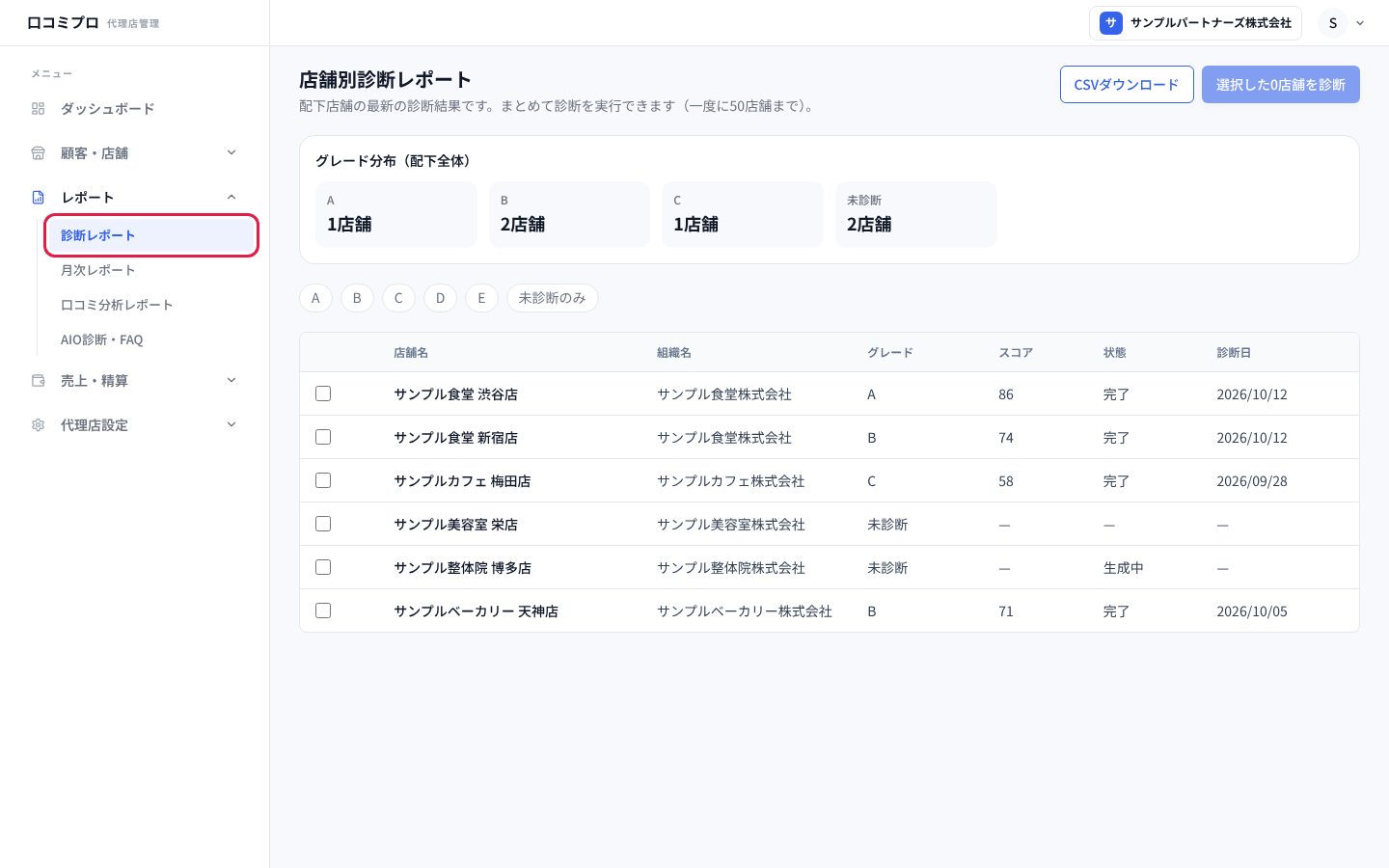Click the 未診断 2店舗 summary card

click(x=916, y=214)
